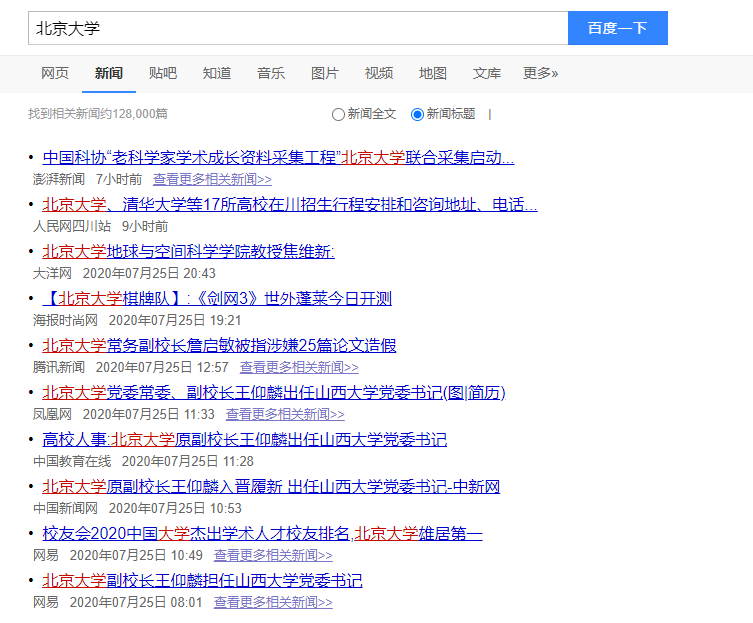Click source text 中国教育在线 2020年07月25日 11:28

point(143,462)
